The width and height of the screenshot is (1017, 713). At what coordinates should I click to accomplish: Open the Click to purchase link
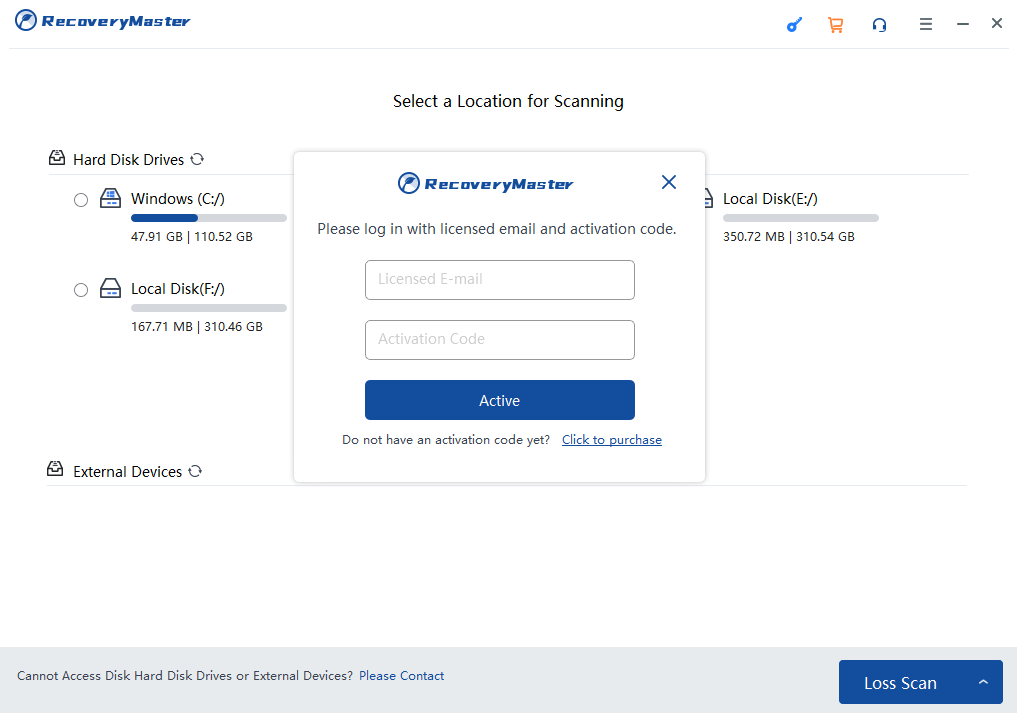click(612, 440)
